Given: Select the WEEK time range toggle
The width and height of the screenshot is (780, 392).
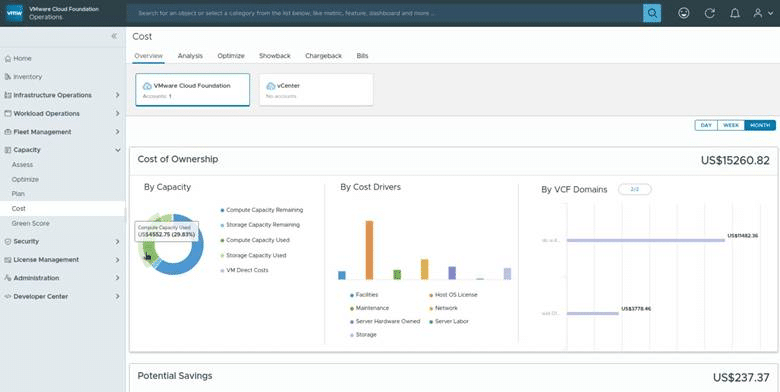Looking at the screenshot, I should pos(731,125).
